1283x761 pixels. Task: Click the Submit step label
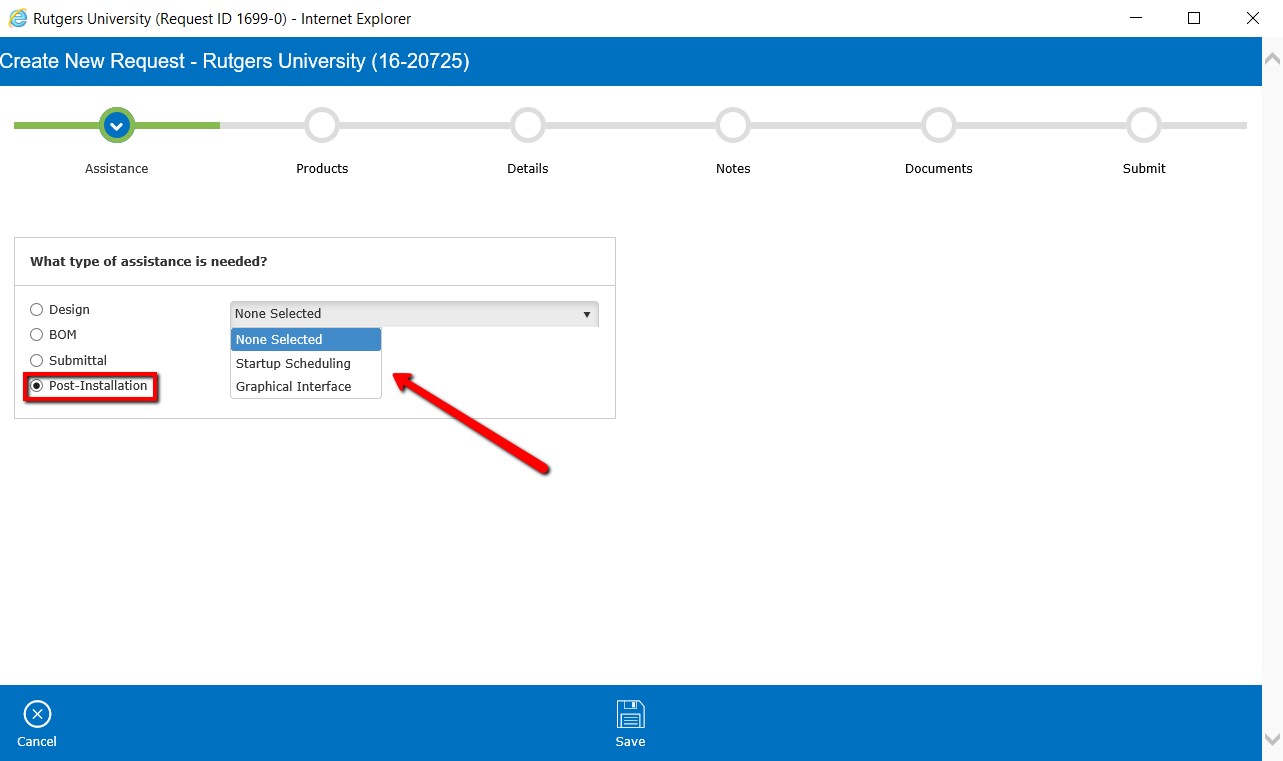point(1144,169)
